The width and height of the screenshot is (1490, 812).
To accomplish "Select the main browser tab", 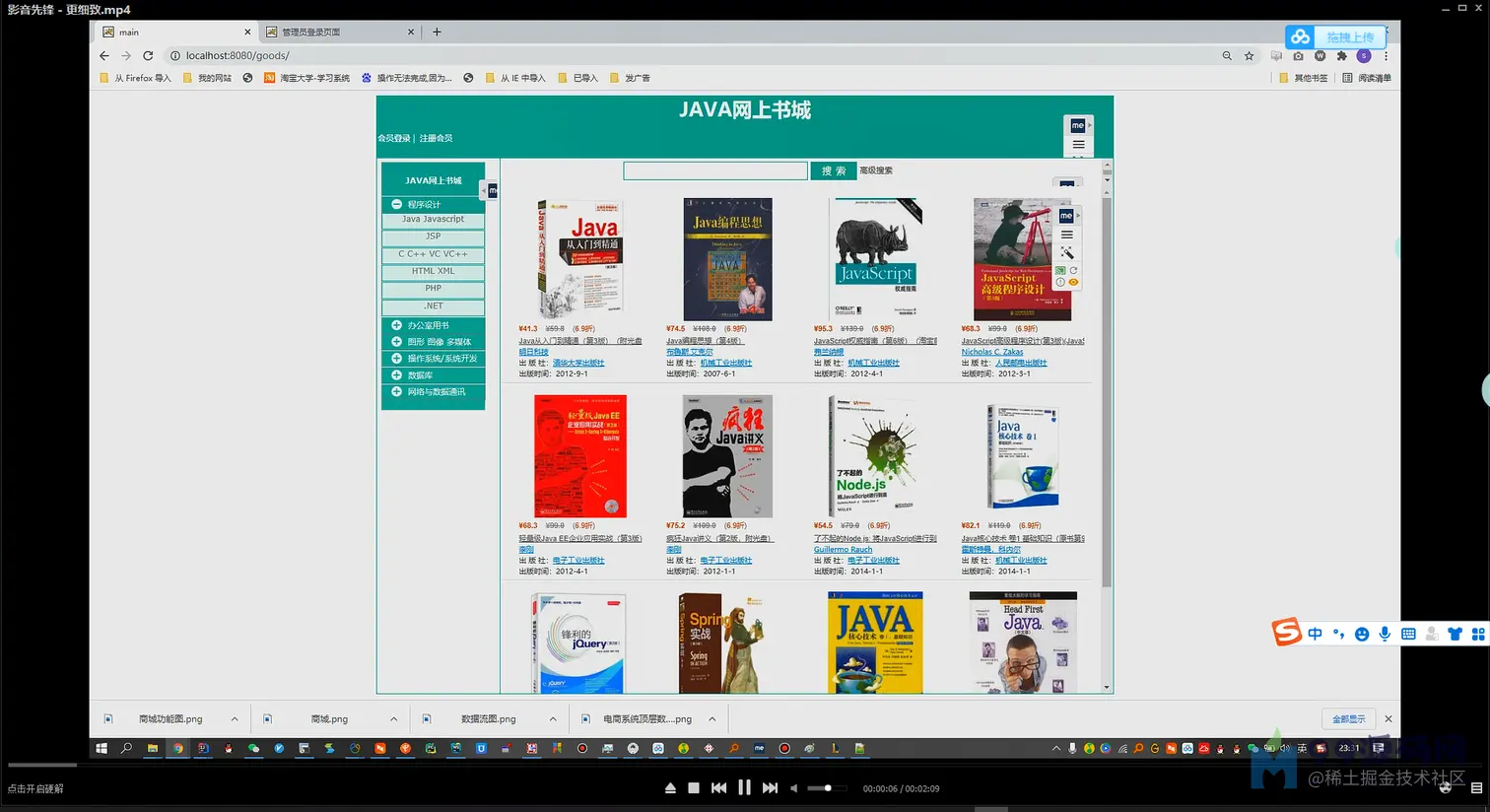I will tap(175, 32).
